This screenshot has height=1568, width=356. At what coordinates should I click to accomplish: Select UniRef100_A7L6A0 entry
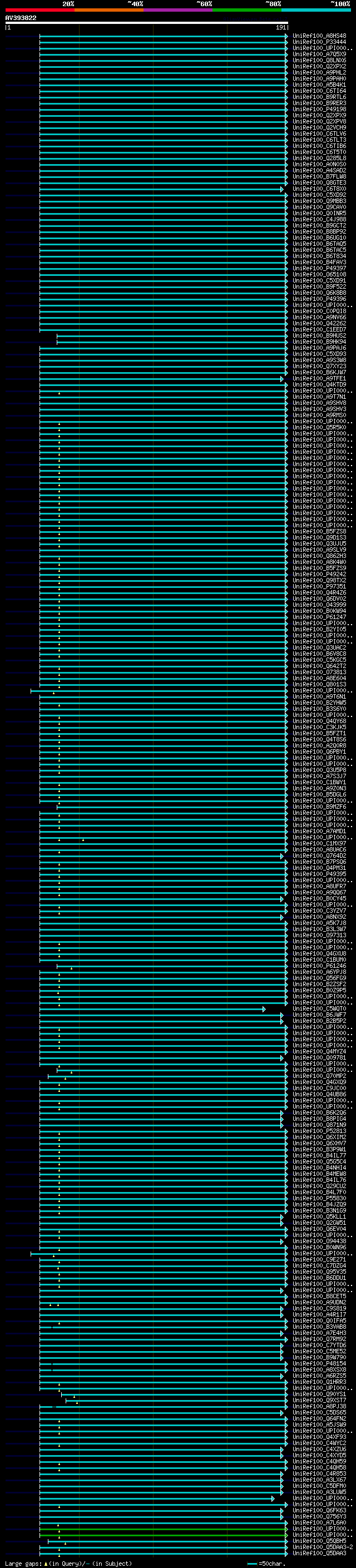tap(319, 1522)
